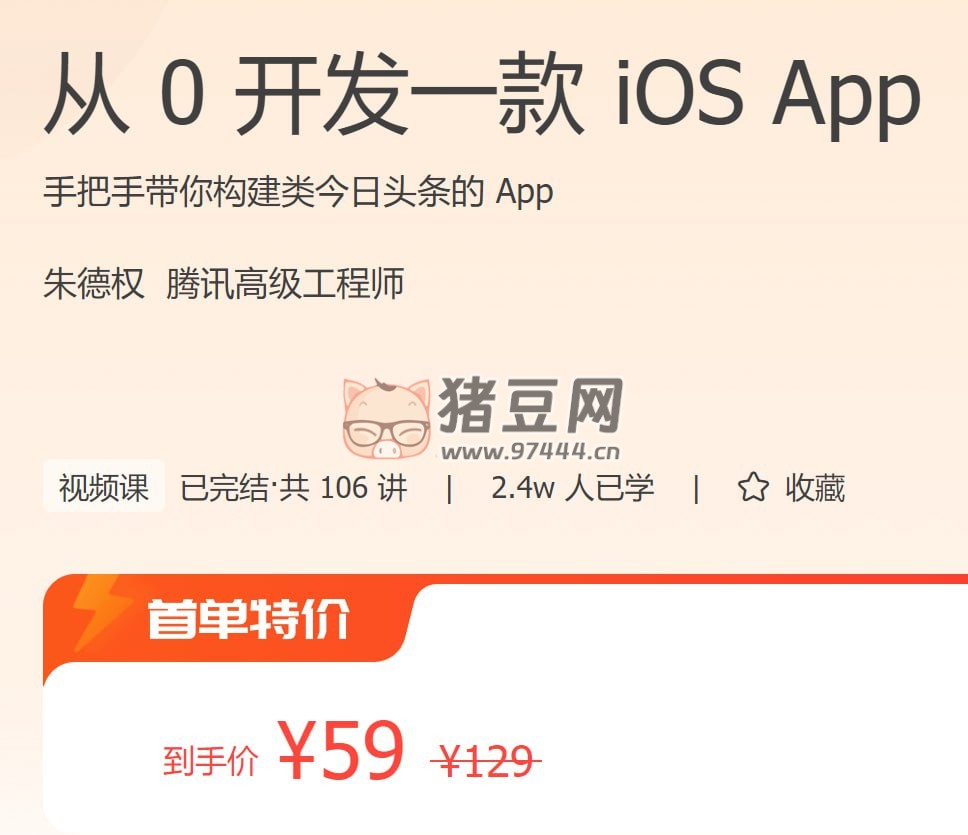Click the 腾讯高级工程师 instructor title
968x835 pixels.
(x=285, y=285)
